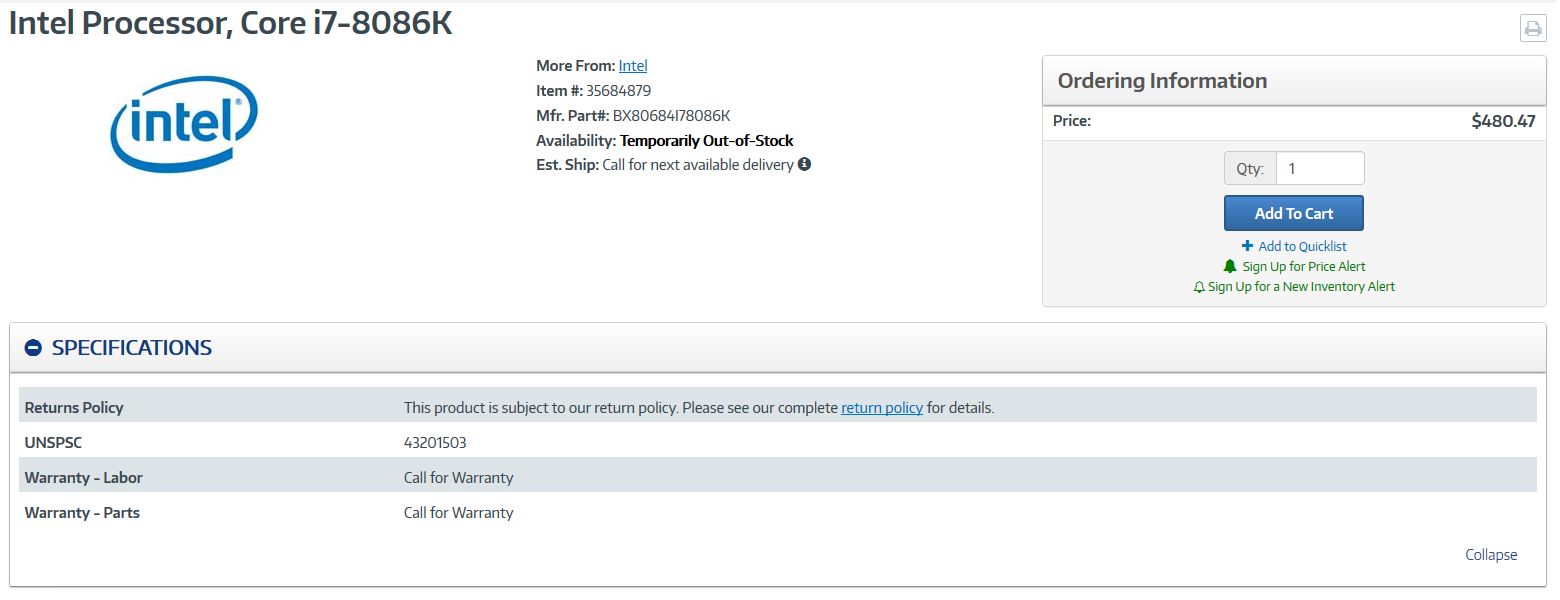Viewport: 1560px width, 600px height.
Task: Open the return policy link
Action: 881,408
